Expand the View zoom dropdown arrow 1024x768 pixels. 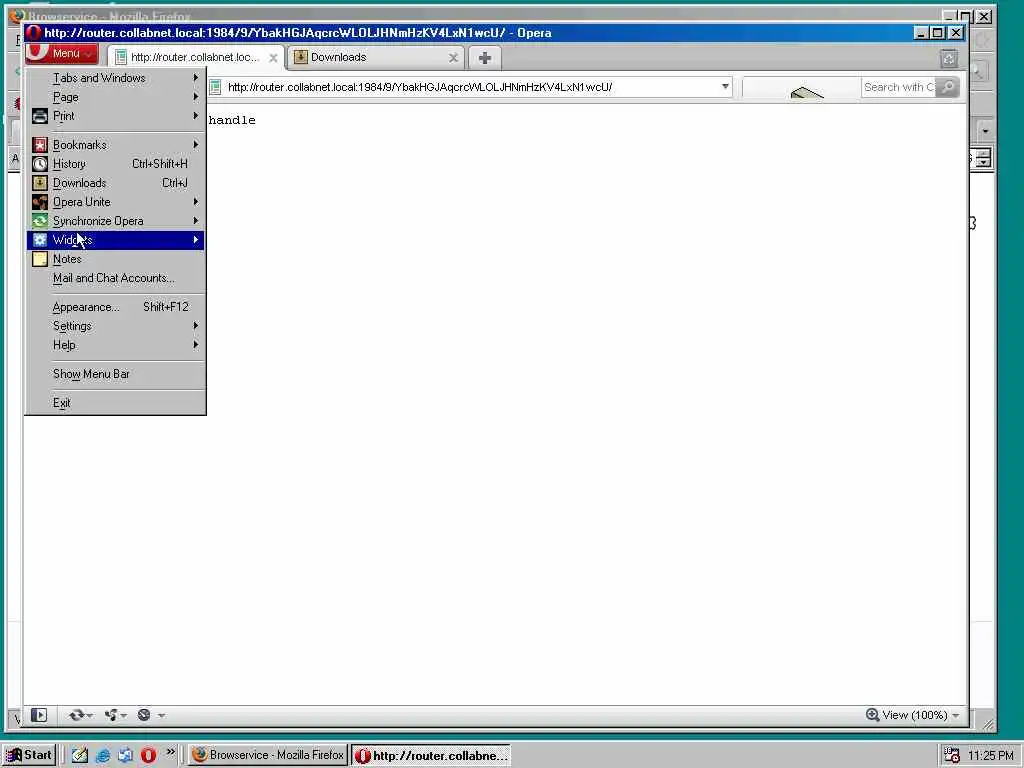pyautogui.click(x=955, y=716)
